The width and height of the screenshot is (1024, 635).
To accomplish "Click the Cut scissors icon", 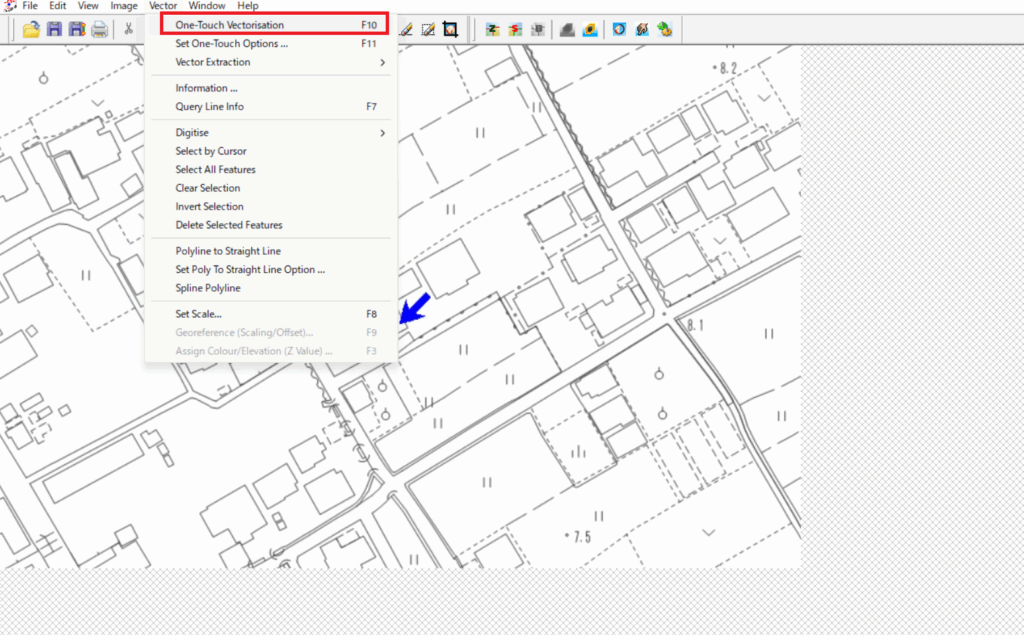I will [128, 29].
